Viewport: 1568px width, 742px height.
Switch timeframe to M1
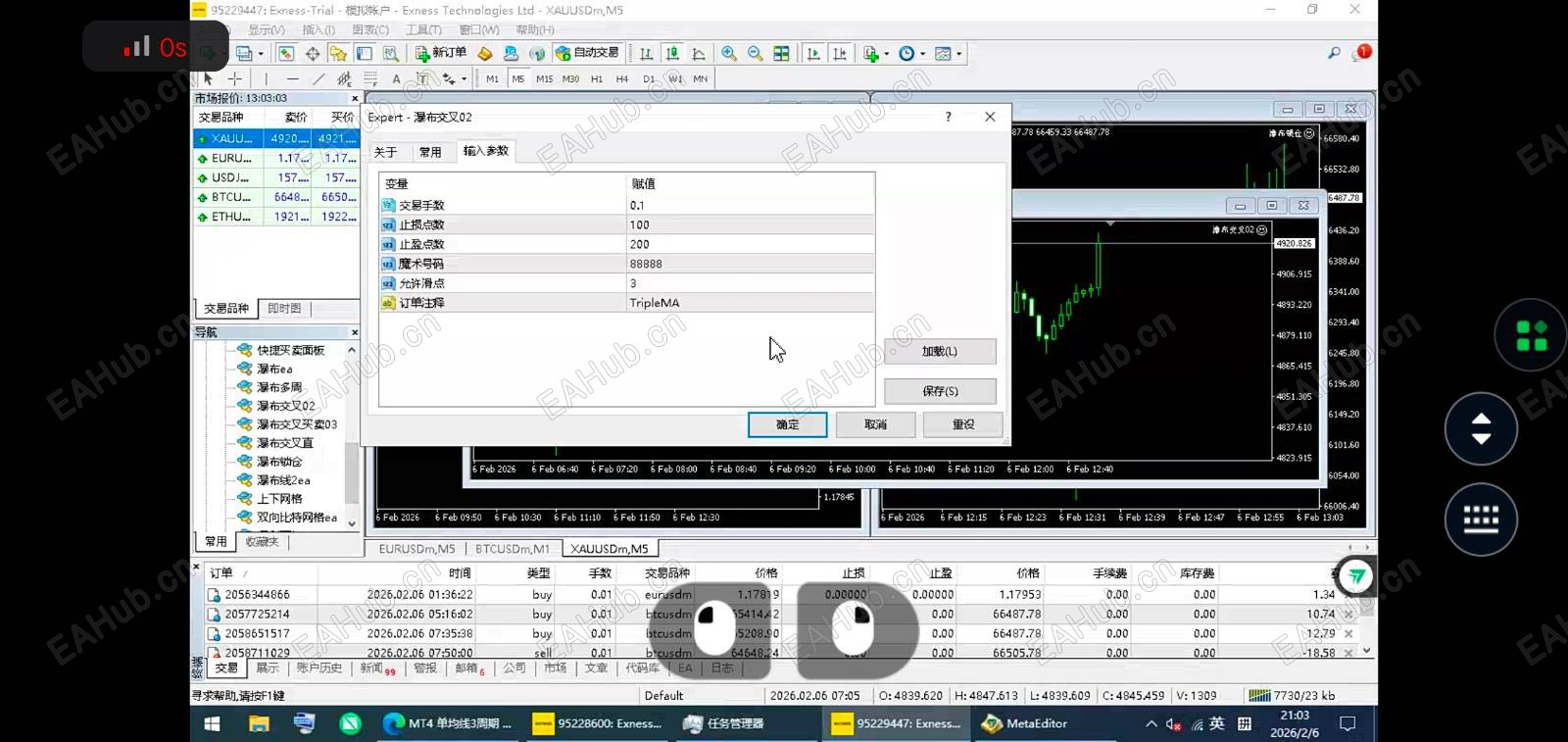pyautogui.click(x=492, y=78)
